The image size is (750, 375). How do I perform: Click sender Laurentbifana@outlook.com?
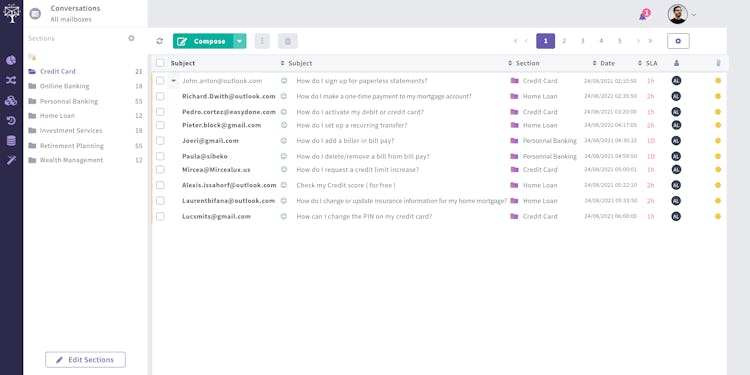pyautogui.click(x=229, y=201)
